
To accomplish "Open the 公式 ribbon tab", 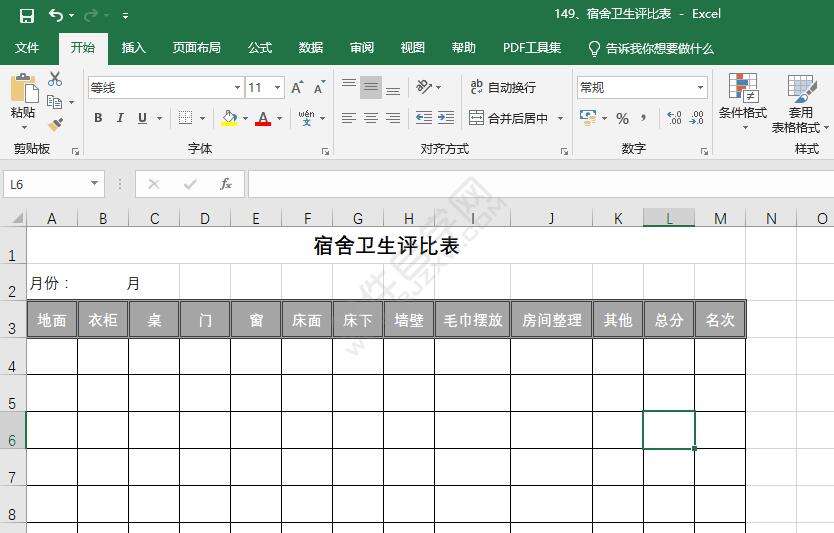I will click(260, 48).
